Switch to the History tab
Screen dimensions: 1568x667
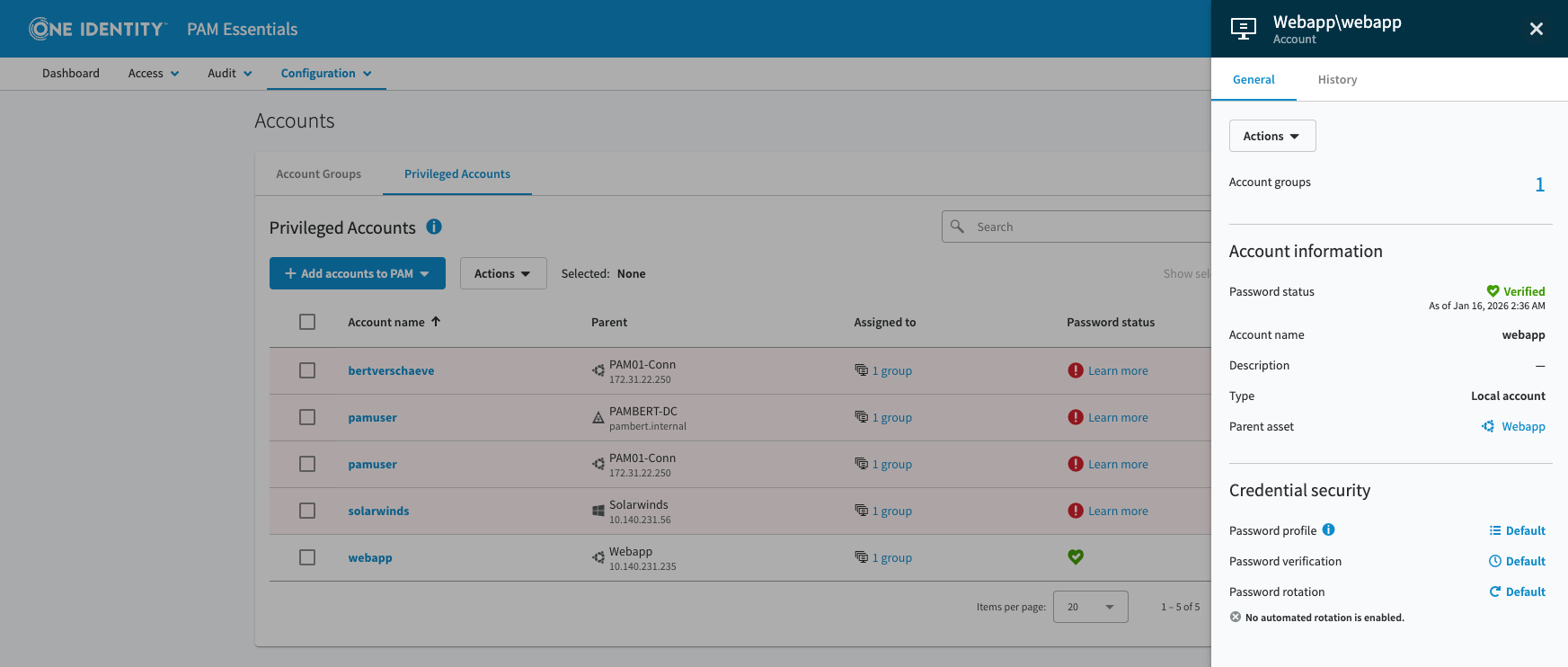(x=1337, y=80)
